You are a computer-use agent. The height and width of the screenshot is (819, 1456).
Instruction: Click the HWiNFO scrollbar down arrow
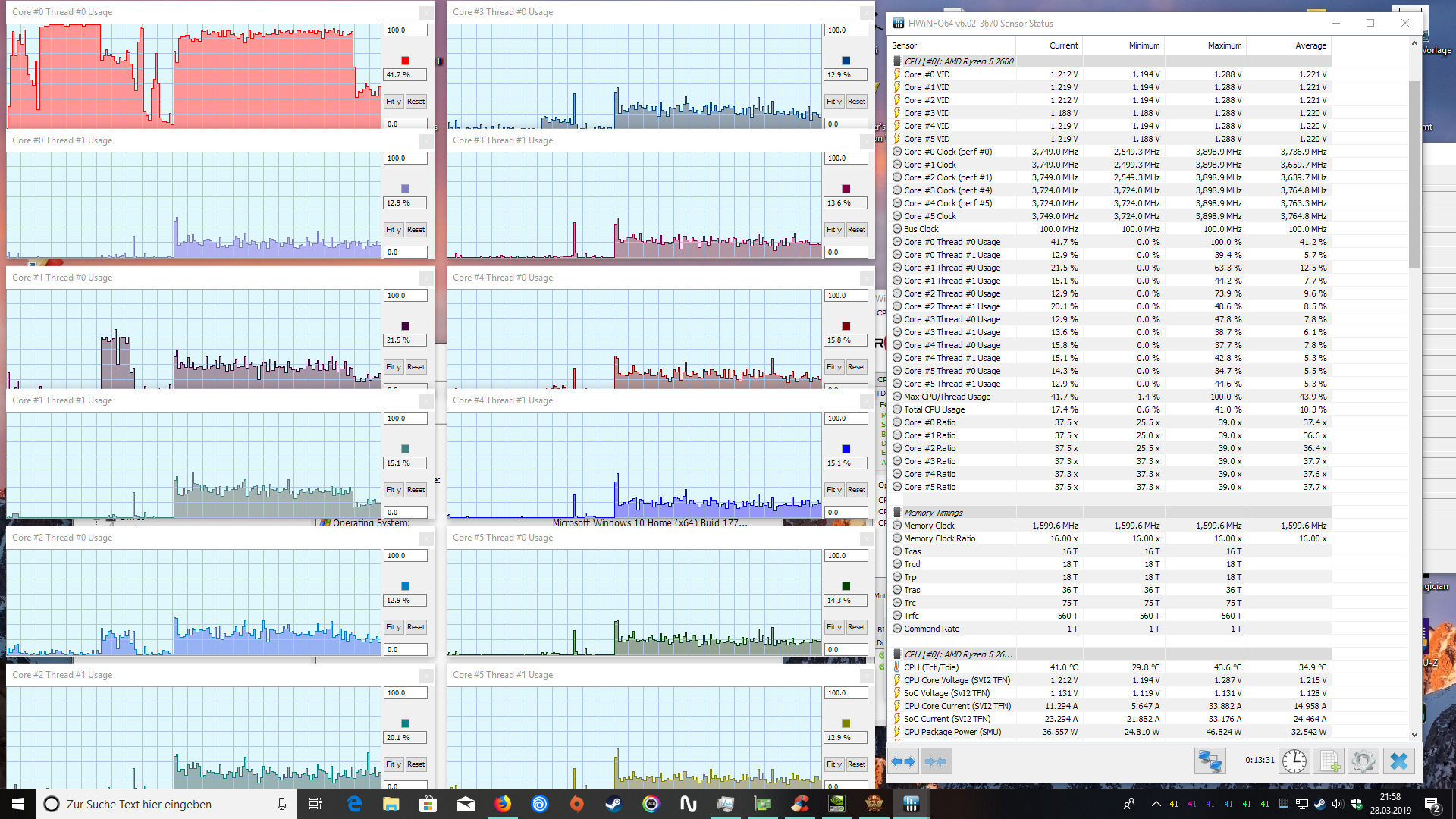[x=1414, y=734]
